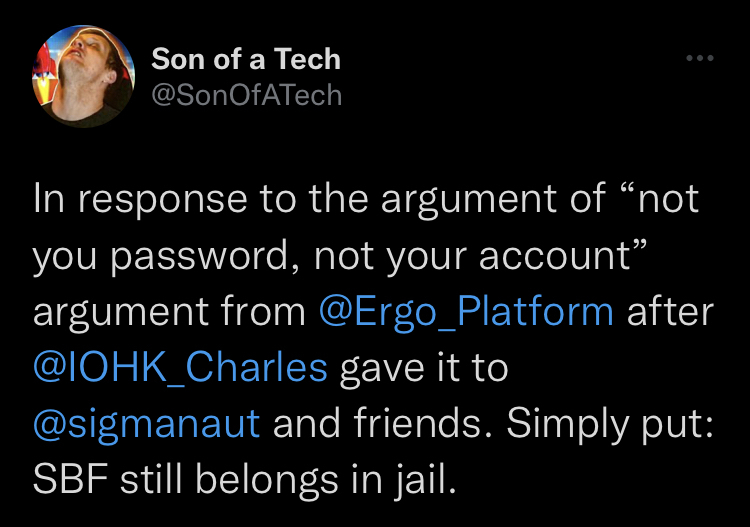Tap the blue sigmanaut username
The image size is (750, 527).
click(146, 424)
